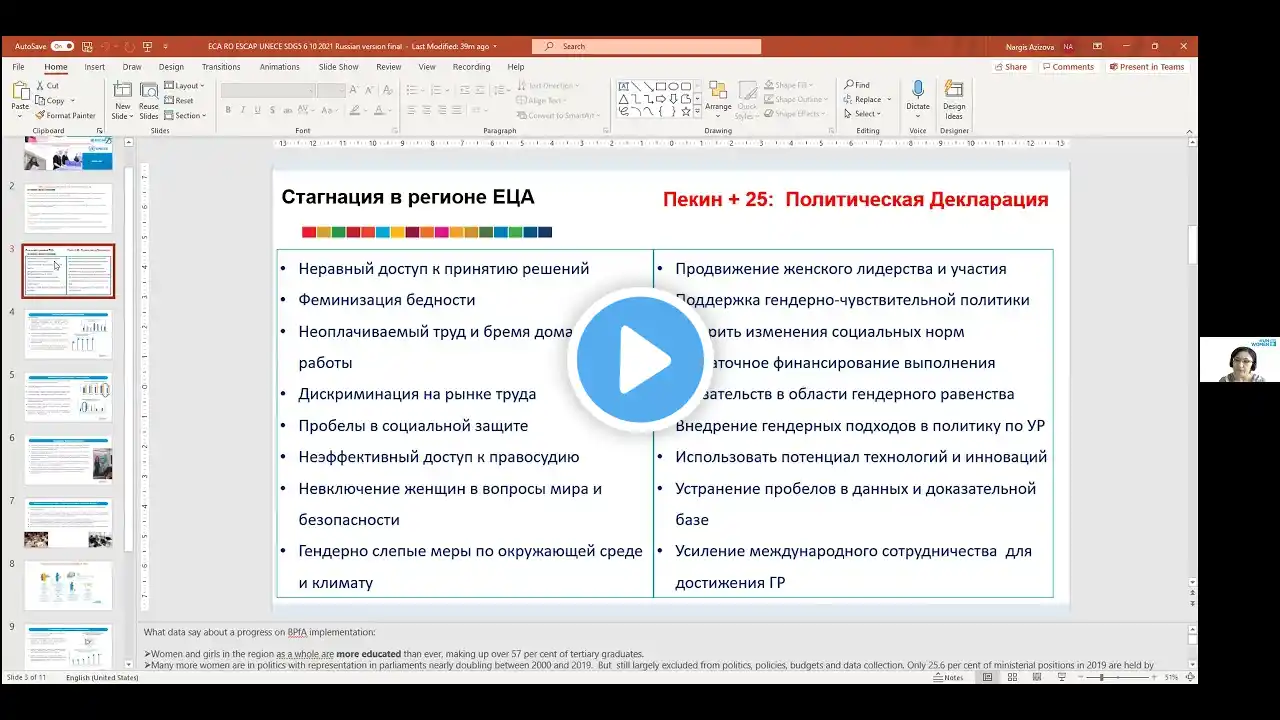Click the Save icon in the title bar

88,46
